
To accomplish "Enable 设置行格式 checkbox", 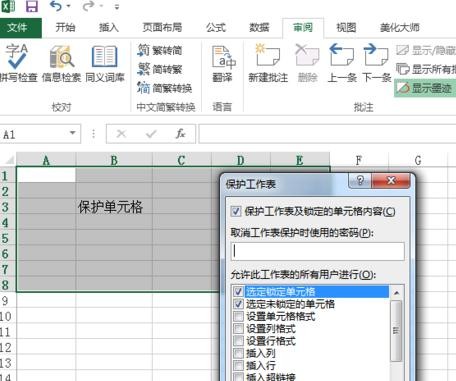I will tap(238, 341).
